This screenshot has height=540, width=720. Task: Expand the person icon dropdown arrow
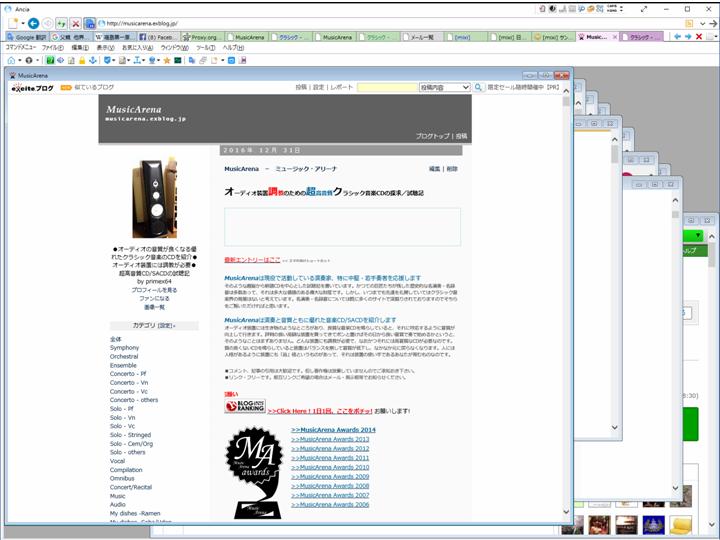click(158, 60)
